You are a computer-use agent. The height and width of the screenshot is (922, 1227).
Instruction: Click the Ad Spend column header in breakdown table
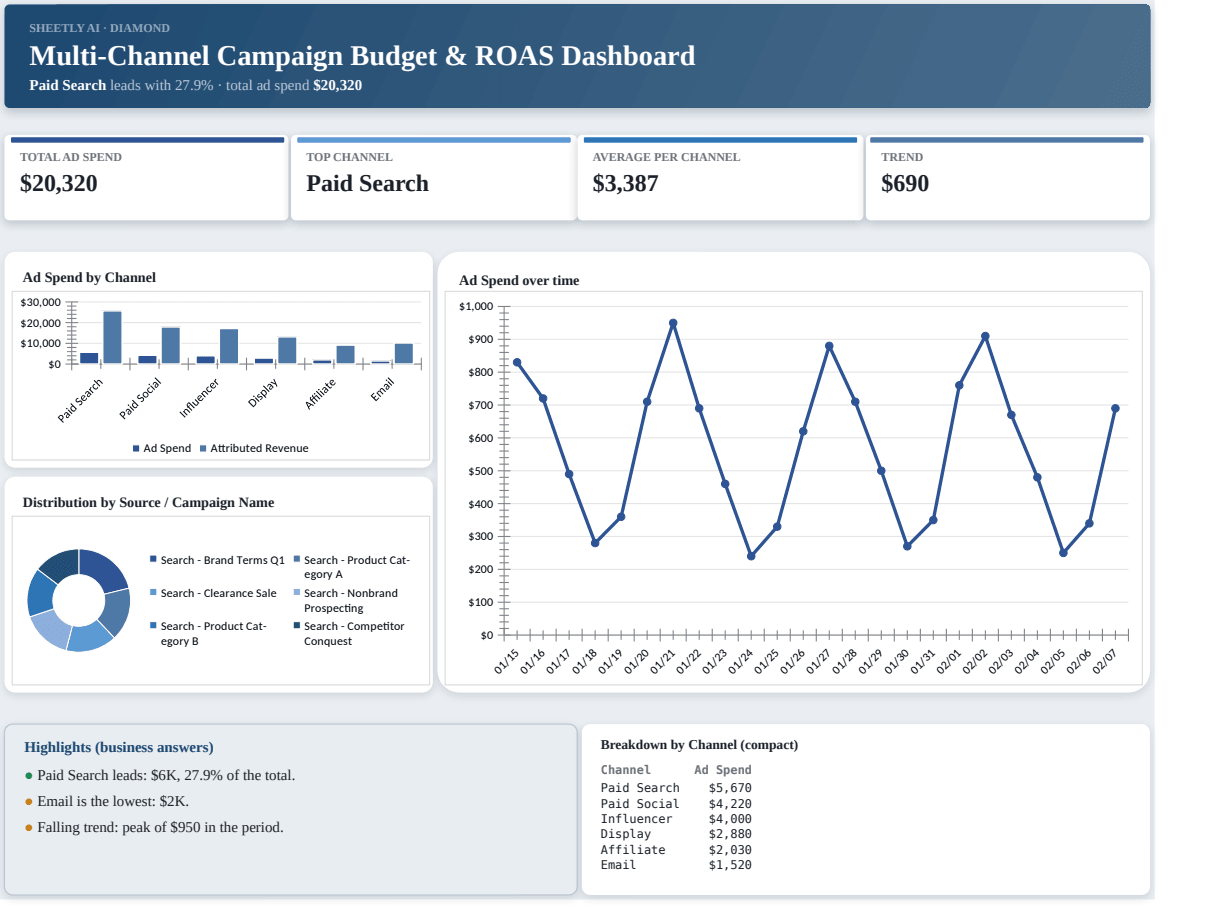pyautogui.click(x=723, y=770)
